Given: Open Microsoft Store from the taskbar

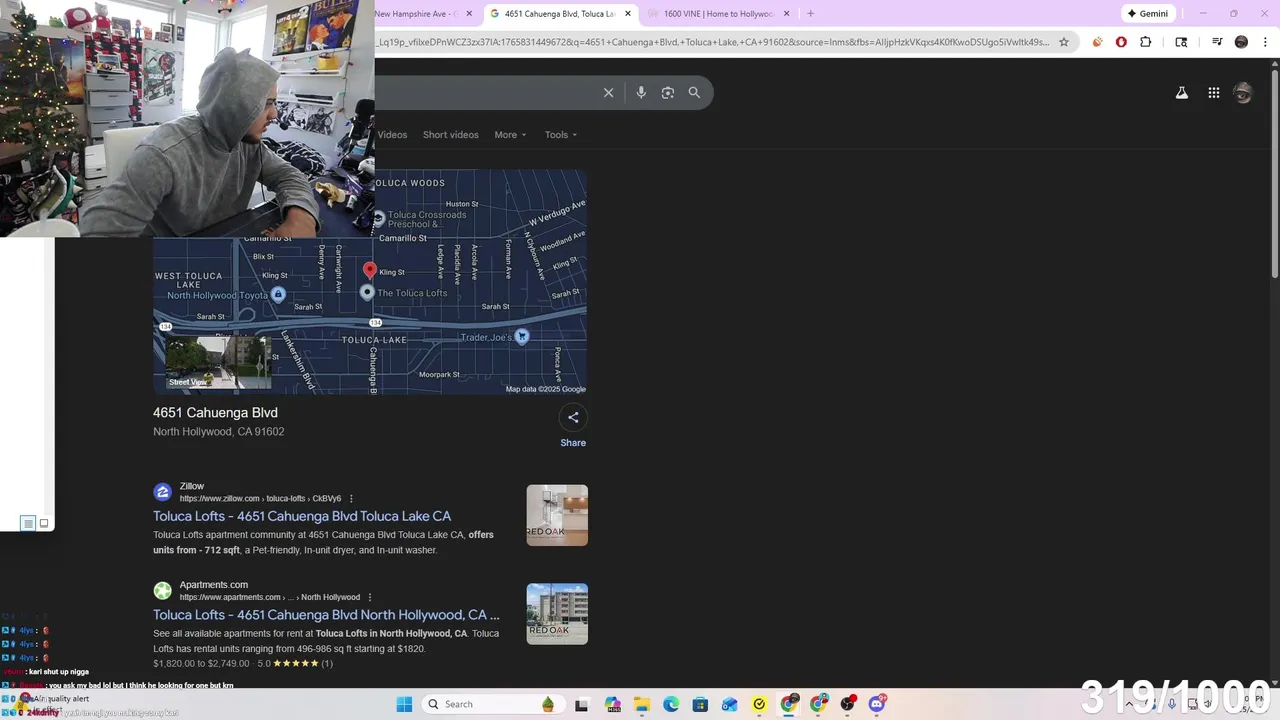Looking at the screenshot, I should point(700,704).
